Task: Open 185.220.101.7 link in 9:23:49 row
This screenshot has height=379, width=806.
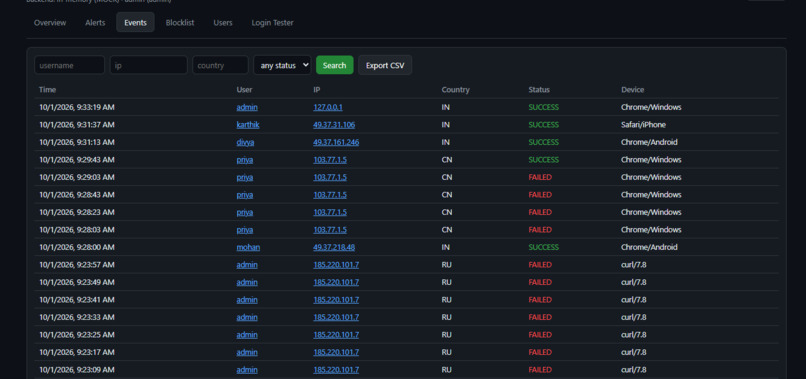Action: pyautogui.click(x=336, y=282)
